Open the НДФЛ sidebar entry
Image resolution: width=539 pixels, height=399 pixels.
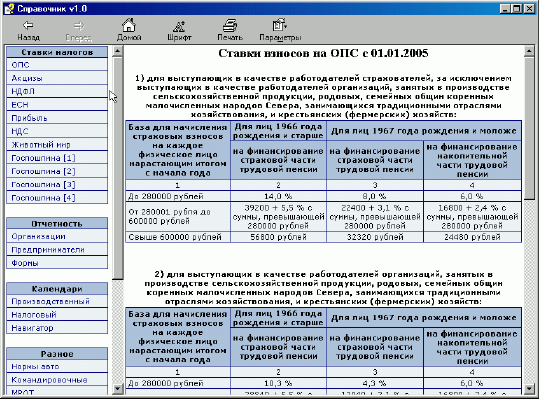pyautogui.click(x=57, y=91)
